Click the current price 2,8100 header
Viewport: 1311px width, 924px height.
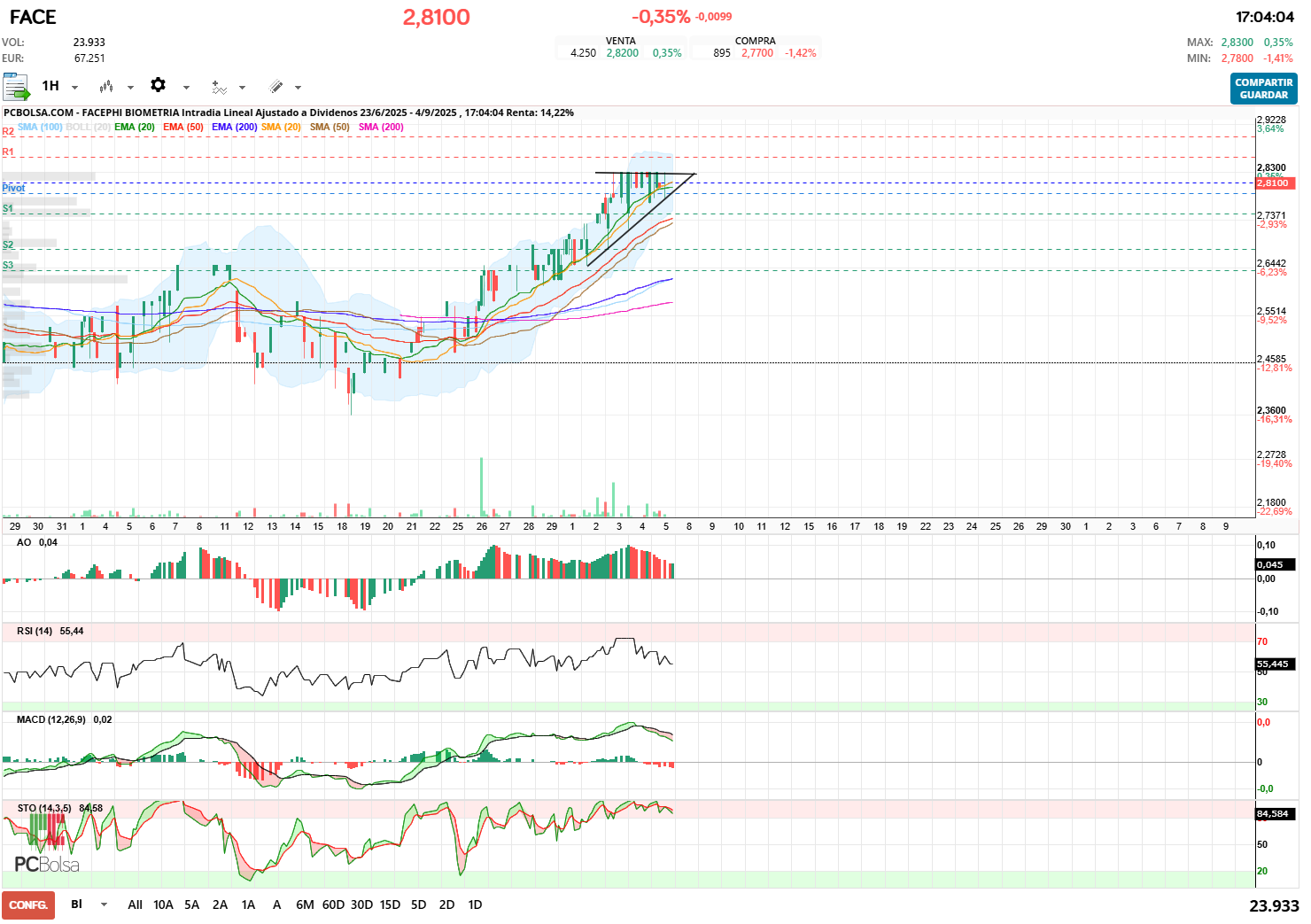[437, 17]
